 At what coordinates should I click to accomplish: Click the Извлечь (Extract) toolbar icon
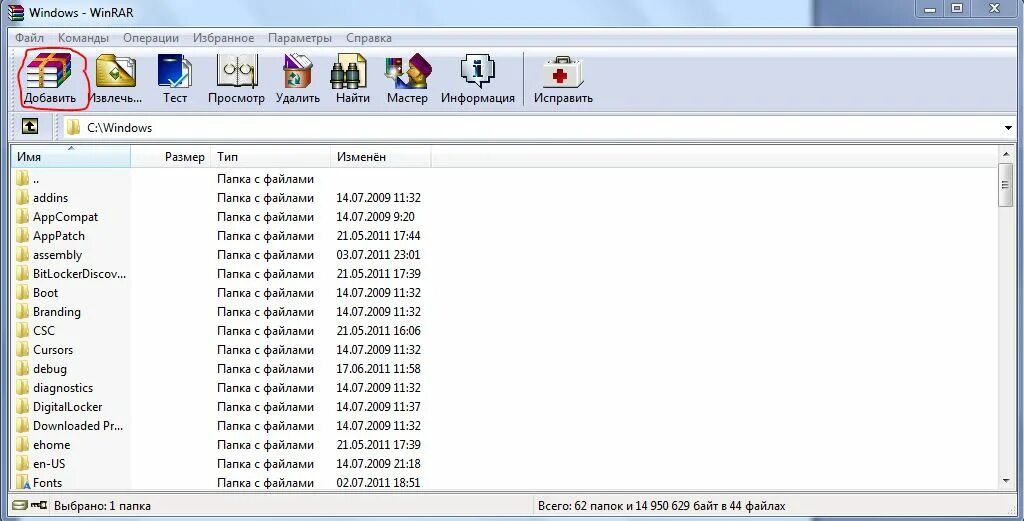tap(116, 71)
